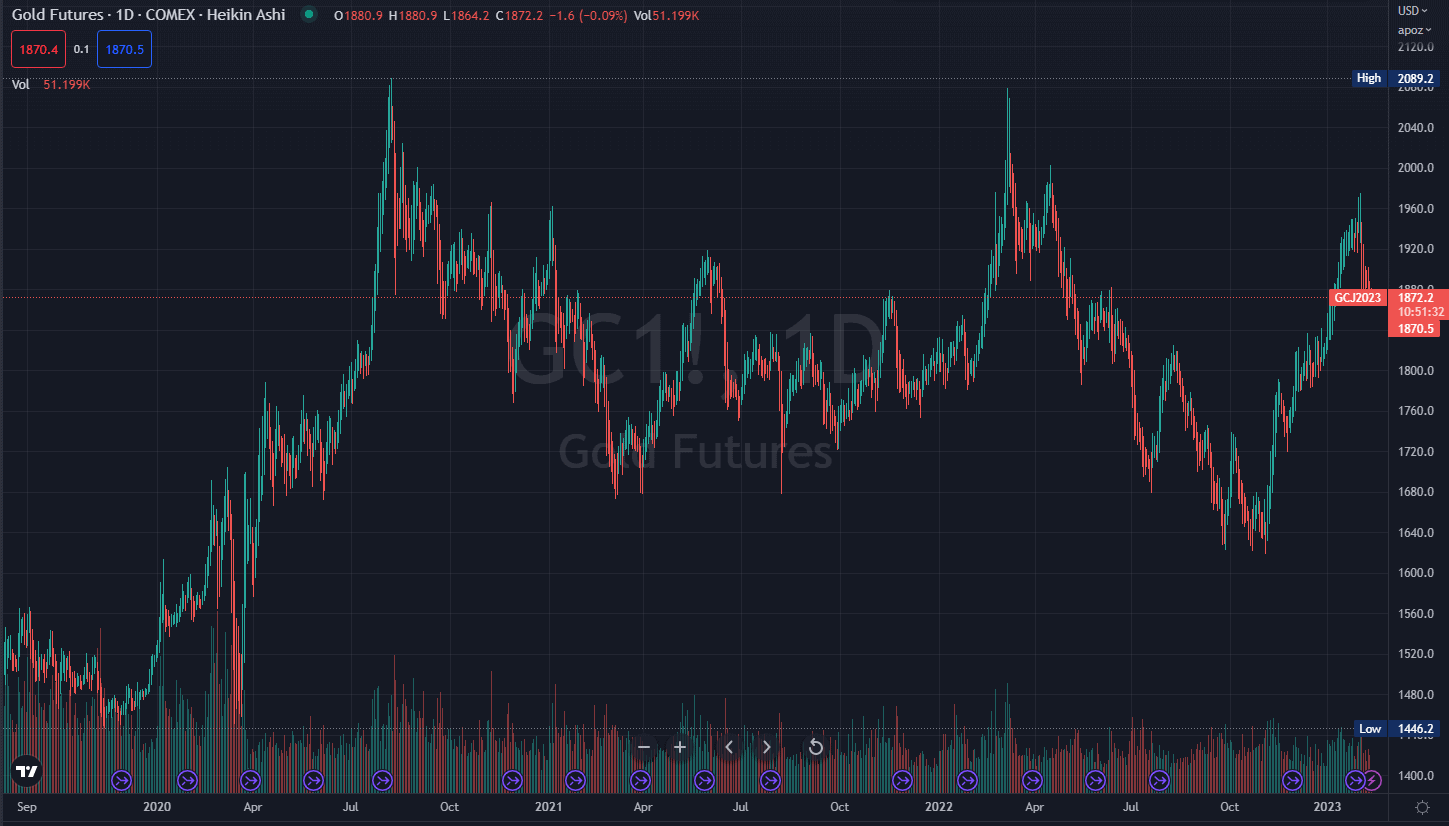The width and height of the screenshot is (1449, 826).
Task: Click the TradingView logo
Action: 26,771
